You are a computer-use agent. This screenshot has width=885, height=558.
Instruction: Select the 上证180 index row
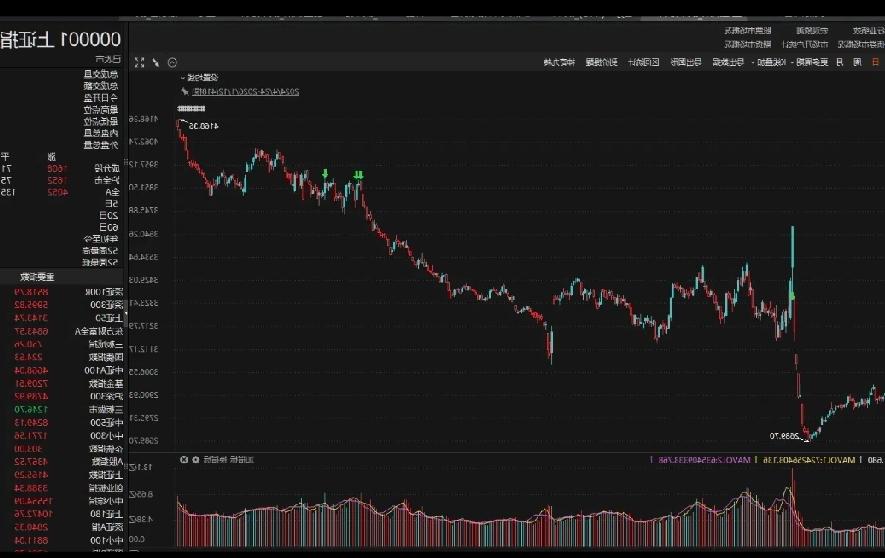click(62, 513)
